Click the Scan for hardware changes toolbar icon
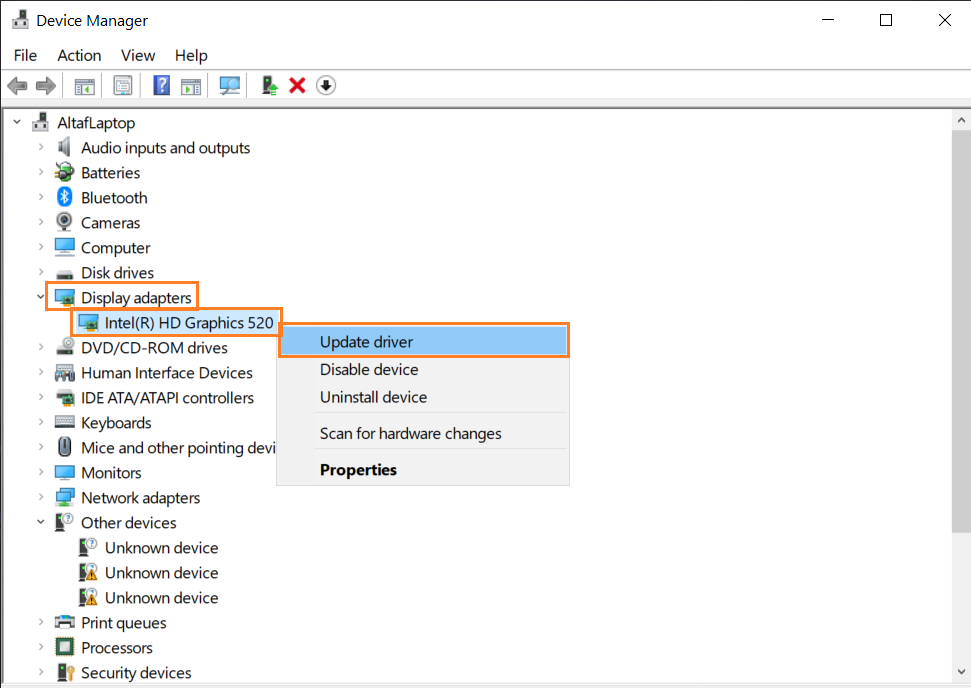The width and height of the screenshot is (971, 688). tap(229, 85)
